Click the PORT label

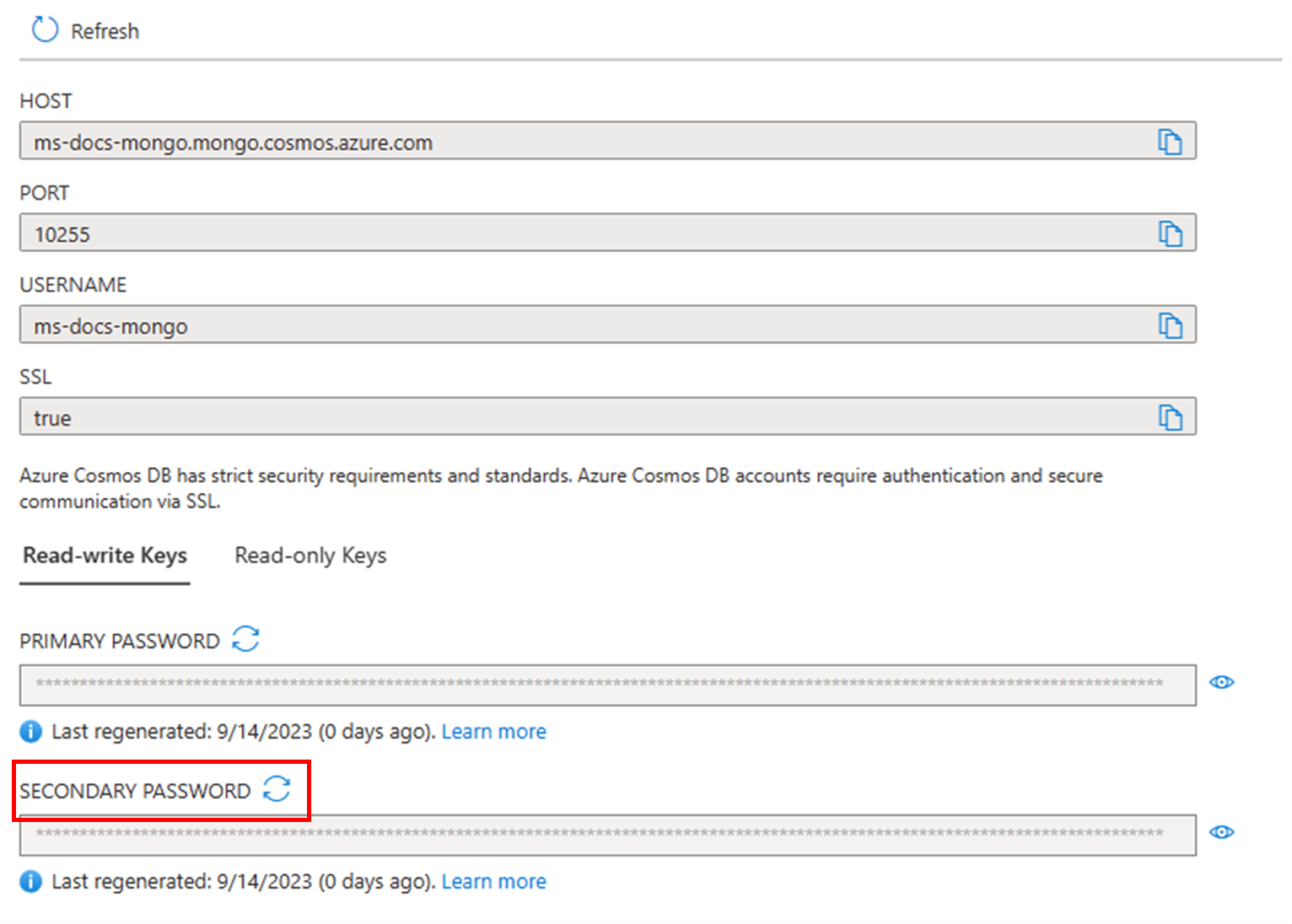[44, 193]
